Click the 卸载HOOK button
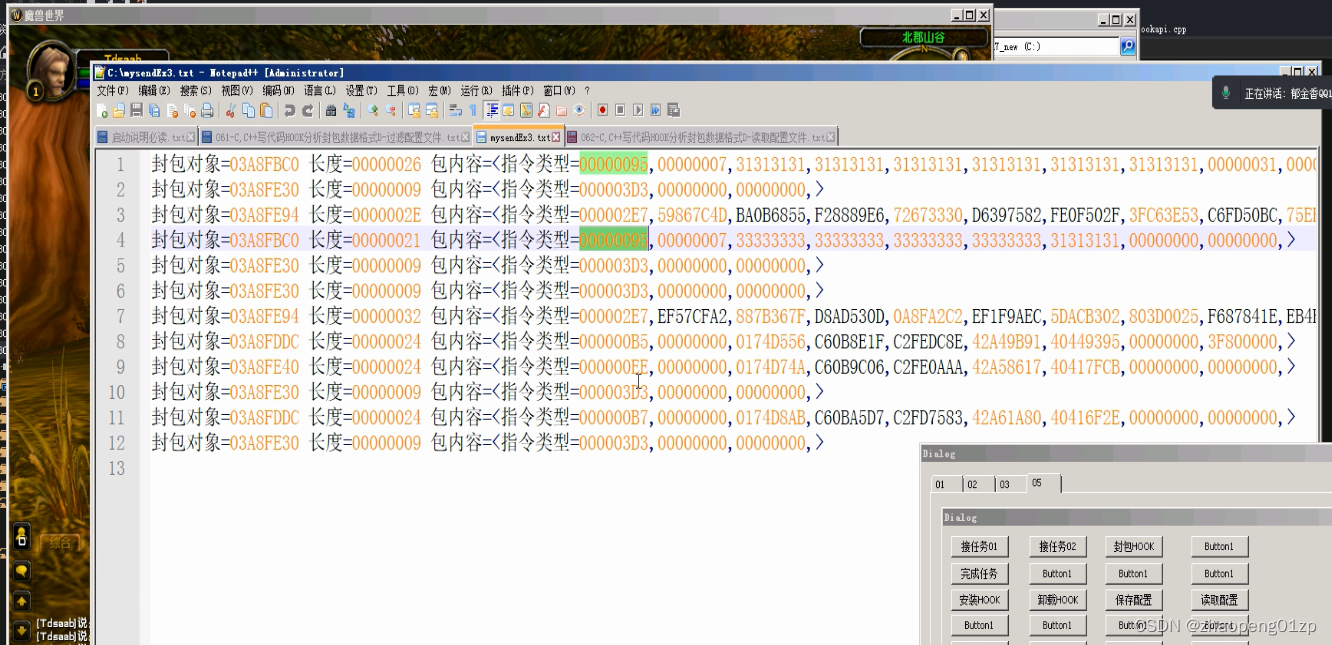1332x645 pixels. 1057,600
